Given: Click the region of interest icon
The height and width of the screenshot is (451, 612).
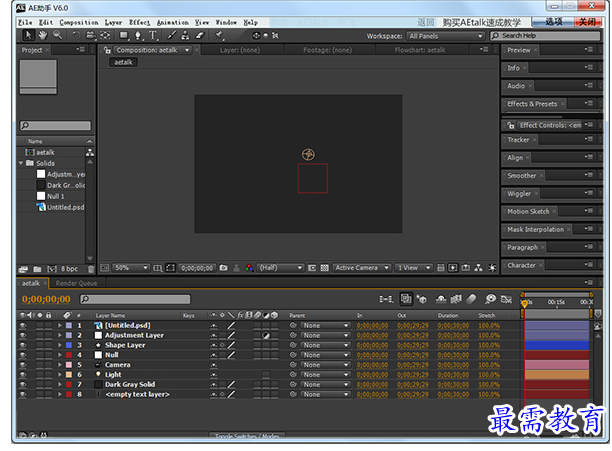Looking at the screenshot, I should [x=312, y=268].
